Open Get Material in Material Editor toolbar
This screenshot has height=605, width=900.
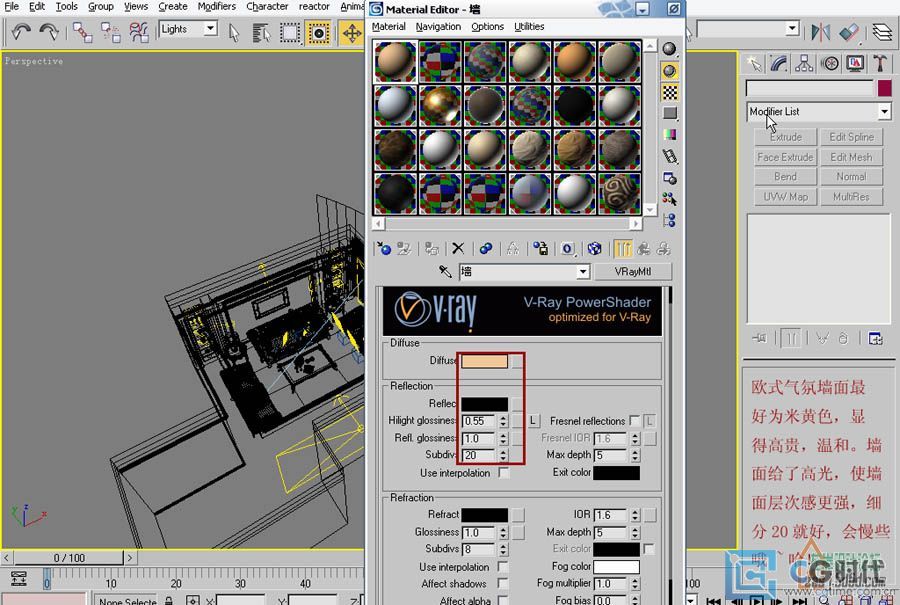click(x=383, y=249)
